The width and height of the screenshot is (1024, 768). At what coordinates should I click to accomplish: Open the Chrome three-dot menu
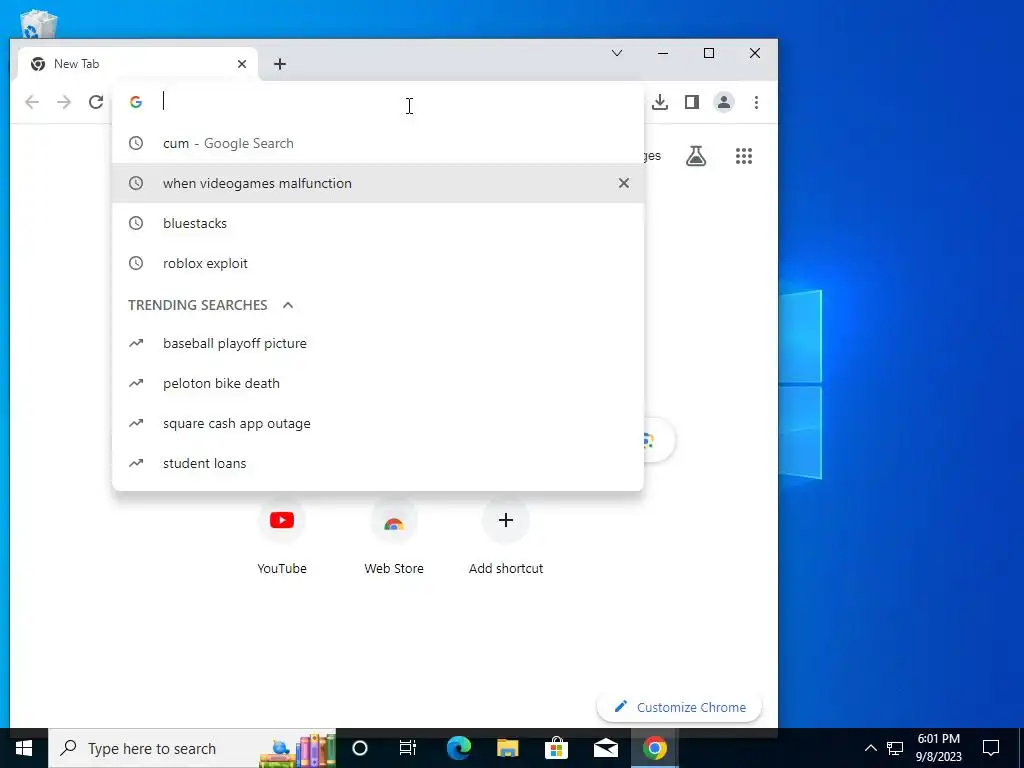(x=756, y=102)
